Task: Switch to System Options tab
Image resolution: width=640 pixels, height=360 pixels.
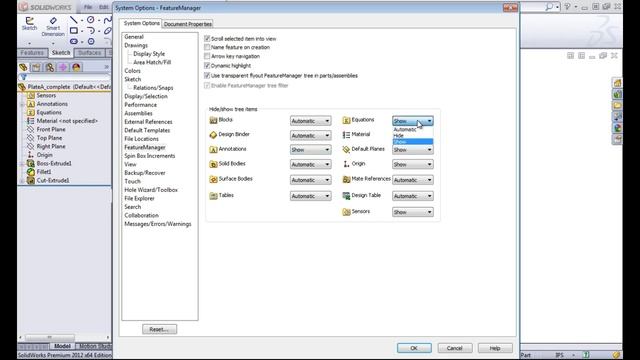Action: [x=142, y=23]
